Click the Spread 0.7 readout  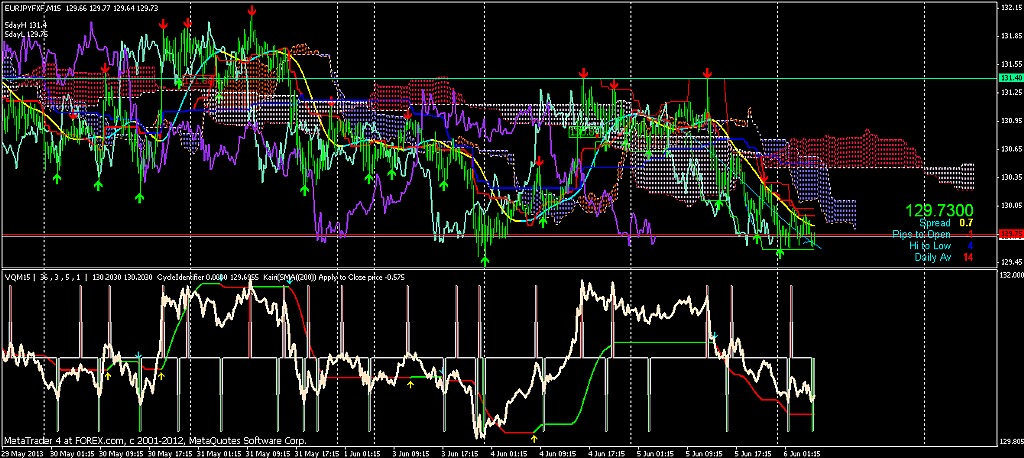946,223
